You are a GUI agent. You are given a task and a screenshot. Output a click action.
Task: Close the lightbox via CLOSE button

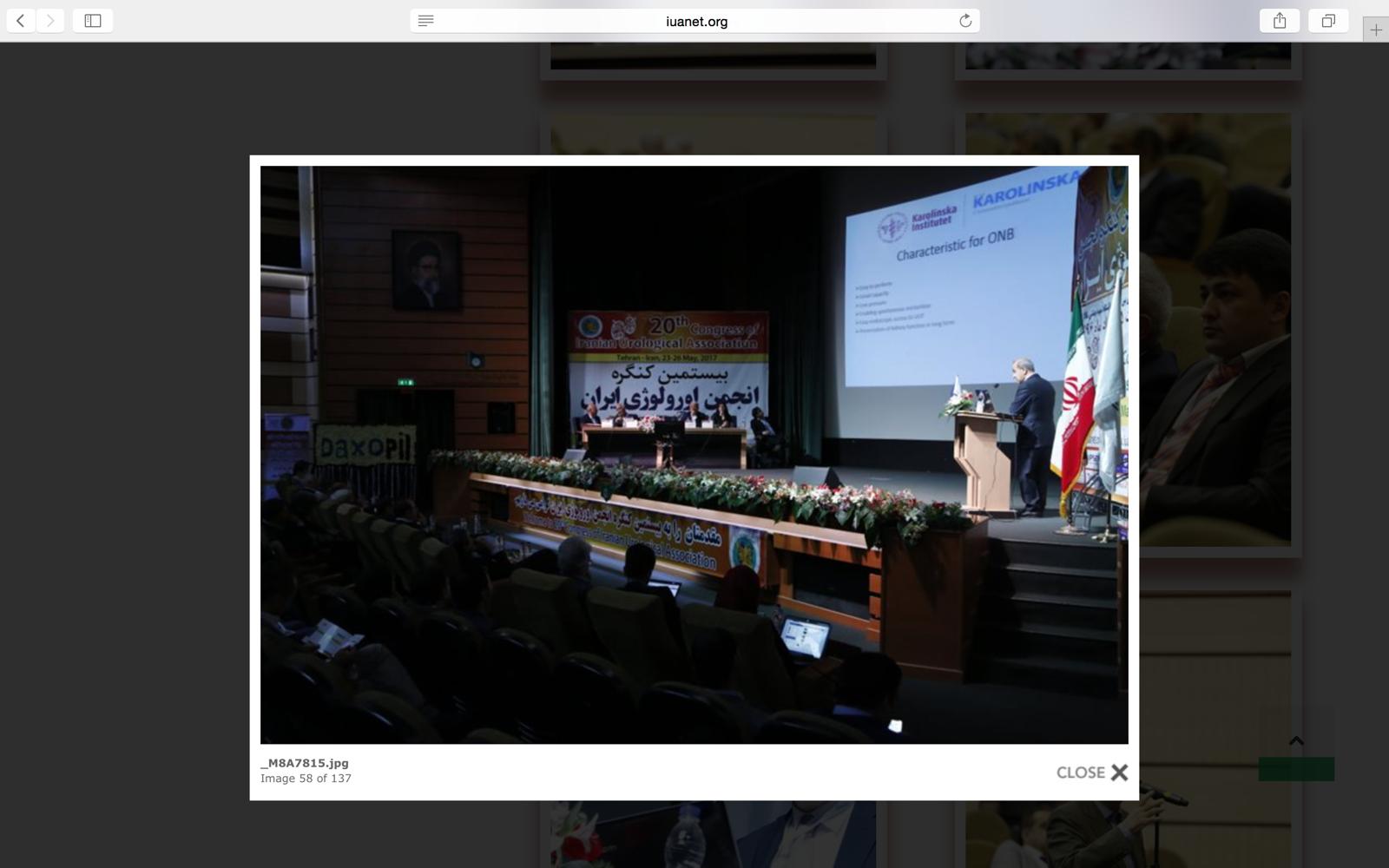pyautogui.click(x=1092, y=773)
